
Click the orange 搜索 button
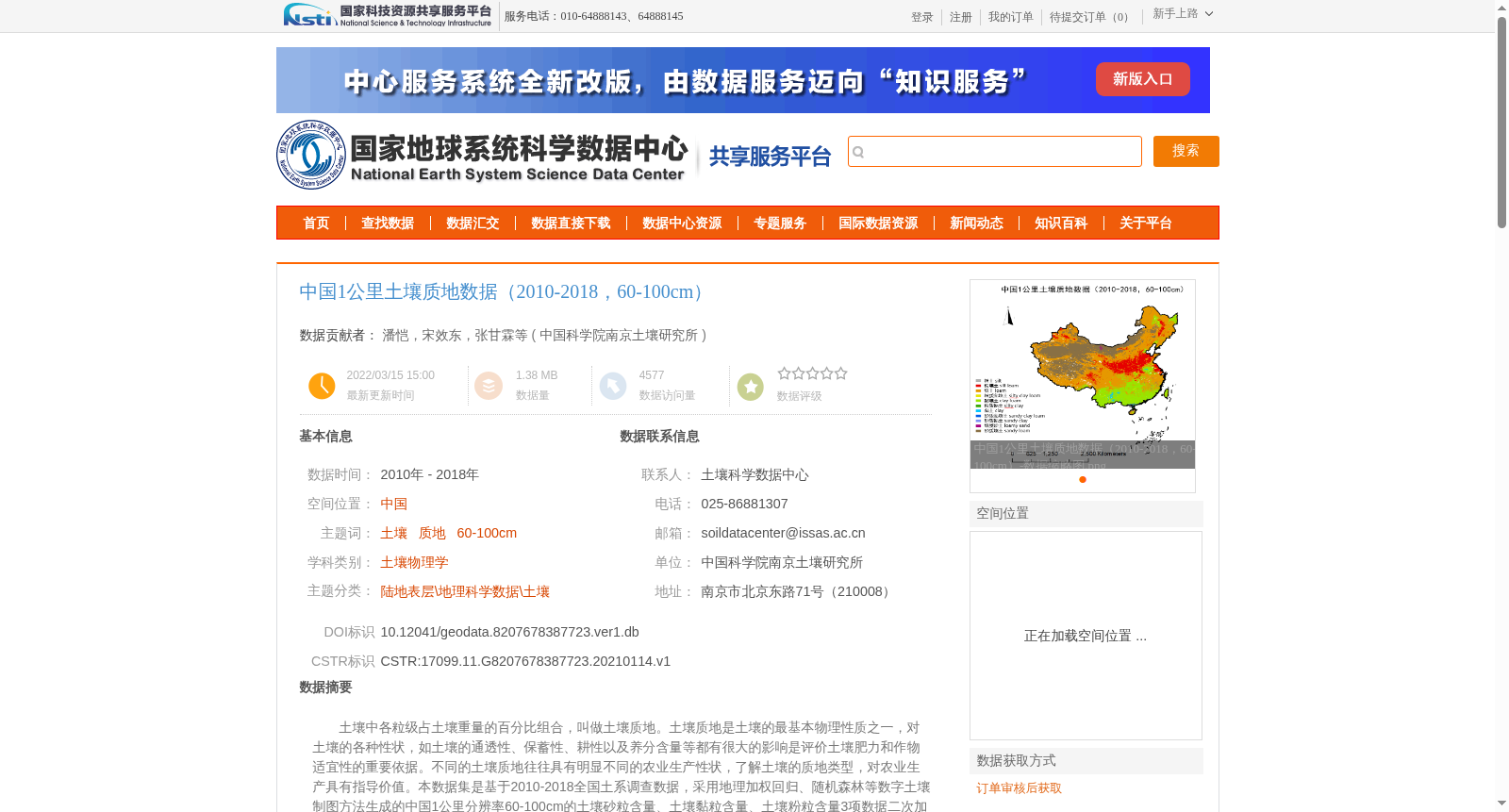1186,151
